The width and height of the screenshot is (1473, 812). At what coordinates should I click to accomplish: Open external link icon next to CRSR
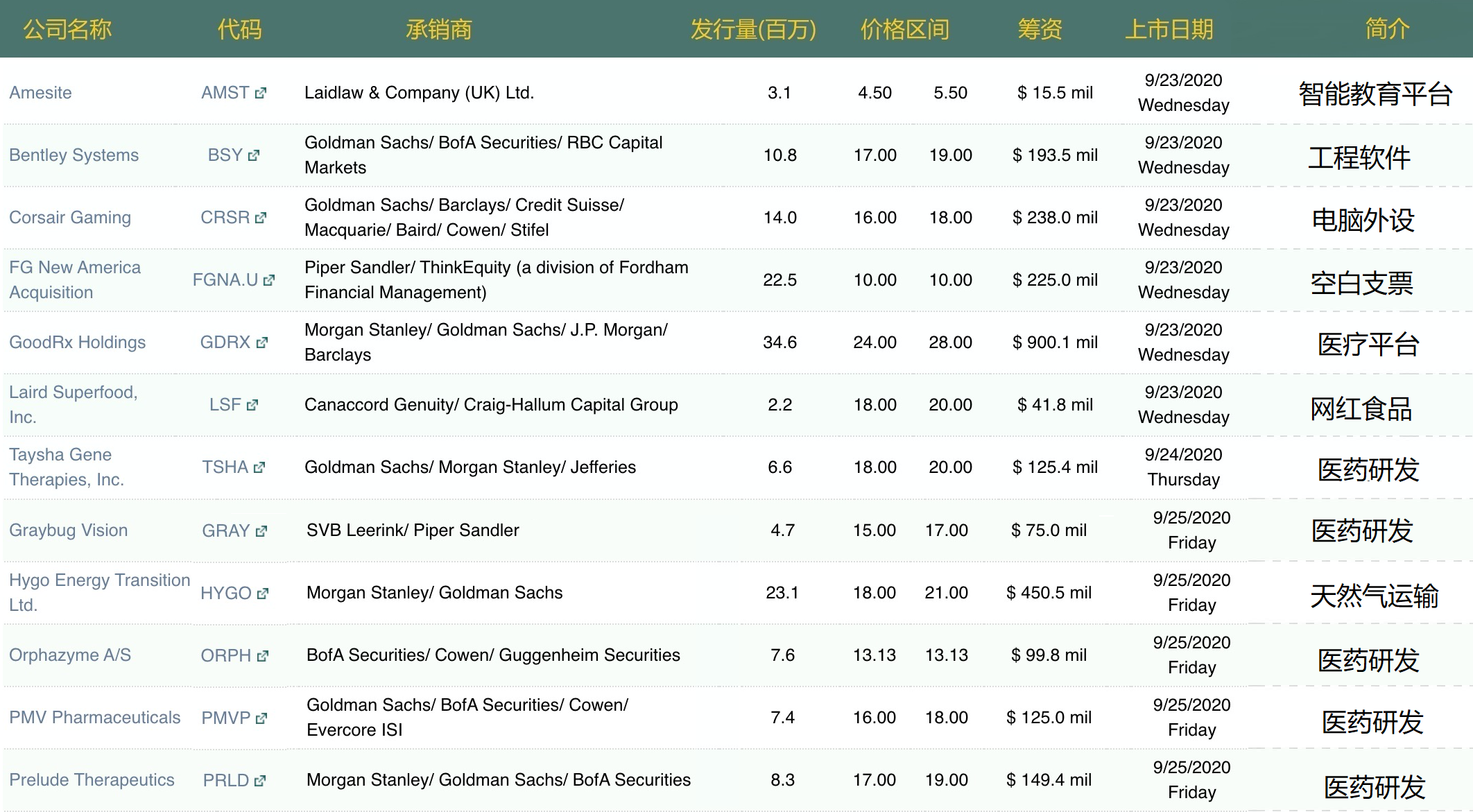[x=261, y=218]
